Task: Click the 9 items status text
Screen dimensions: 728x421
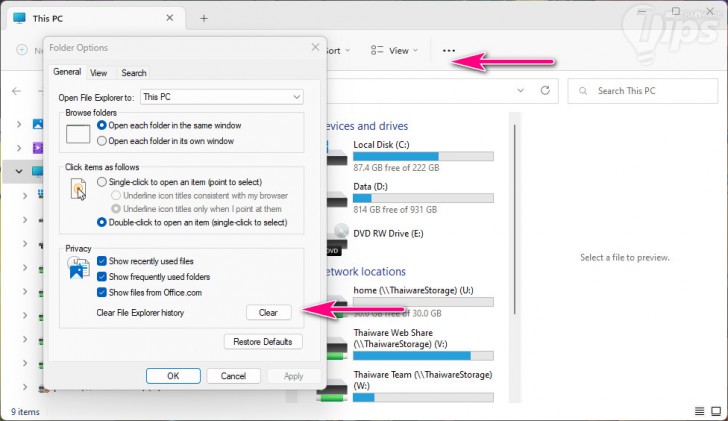Action: click(25, 412)
